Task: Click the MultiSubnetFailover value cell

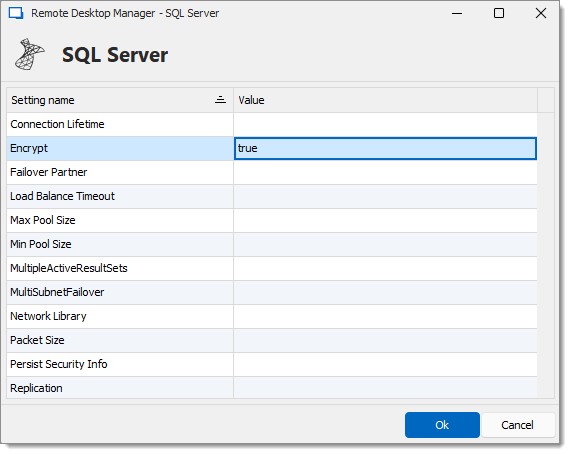Action: pyautogui.click(x=385, y=292)
